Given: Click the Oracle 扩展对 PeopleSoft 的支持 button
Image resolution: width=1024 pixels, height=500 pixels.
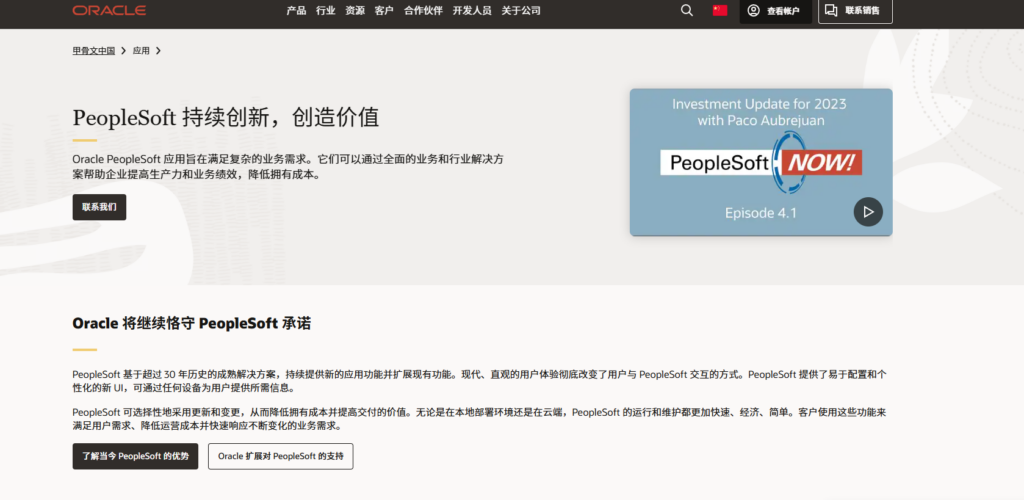Looking at the screenshot, I should point(280,456).
